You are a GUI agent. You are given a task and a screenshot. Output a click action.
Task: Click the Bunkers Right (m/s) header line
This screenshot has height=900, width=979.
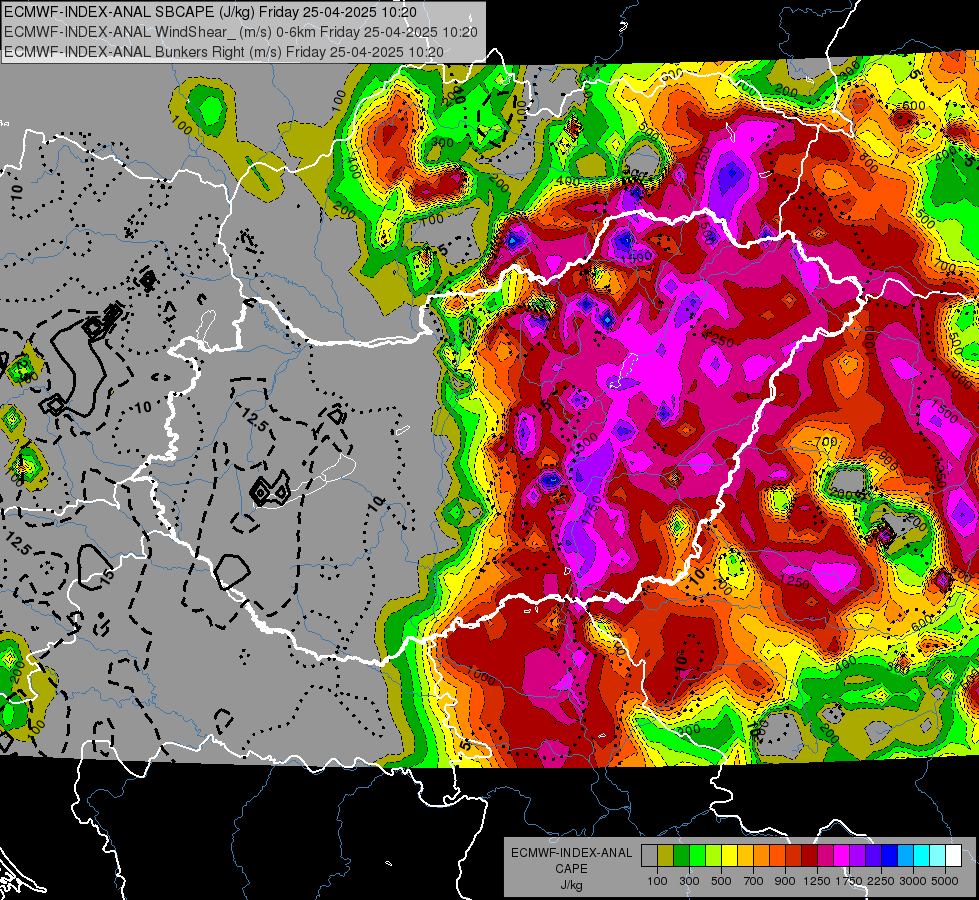click(224, 52)
